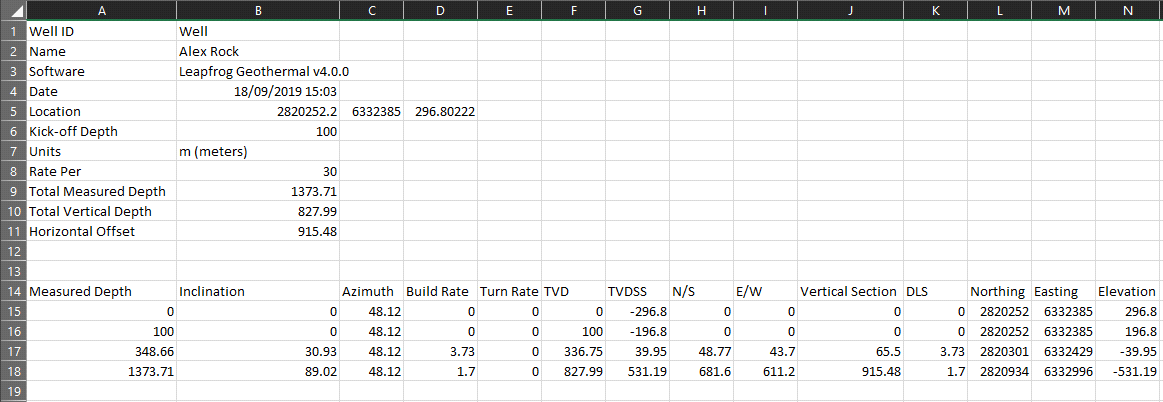The image size is (1163, 402).
Task: Click Total Measured Depth value 1373.71 in column B
Action: click(256, 191)
